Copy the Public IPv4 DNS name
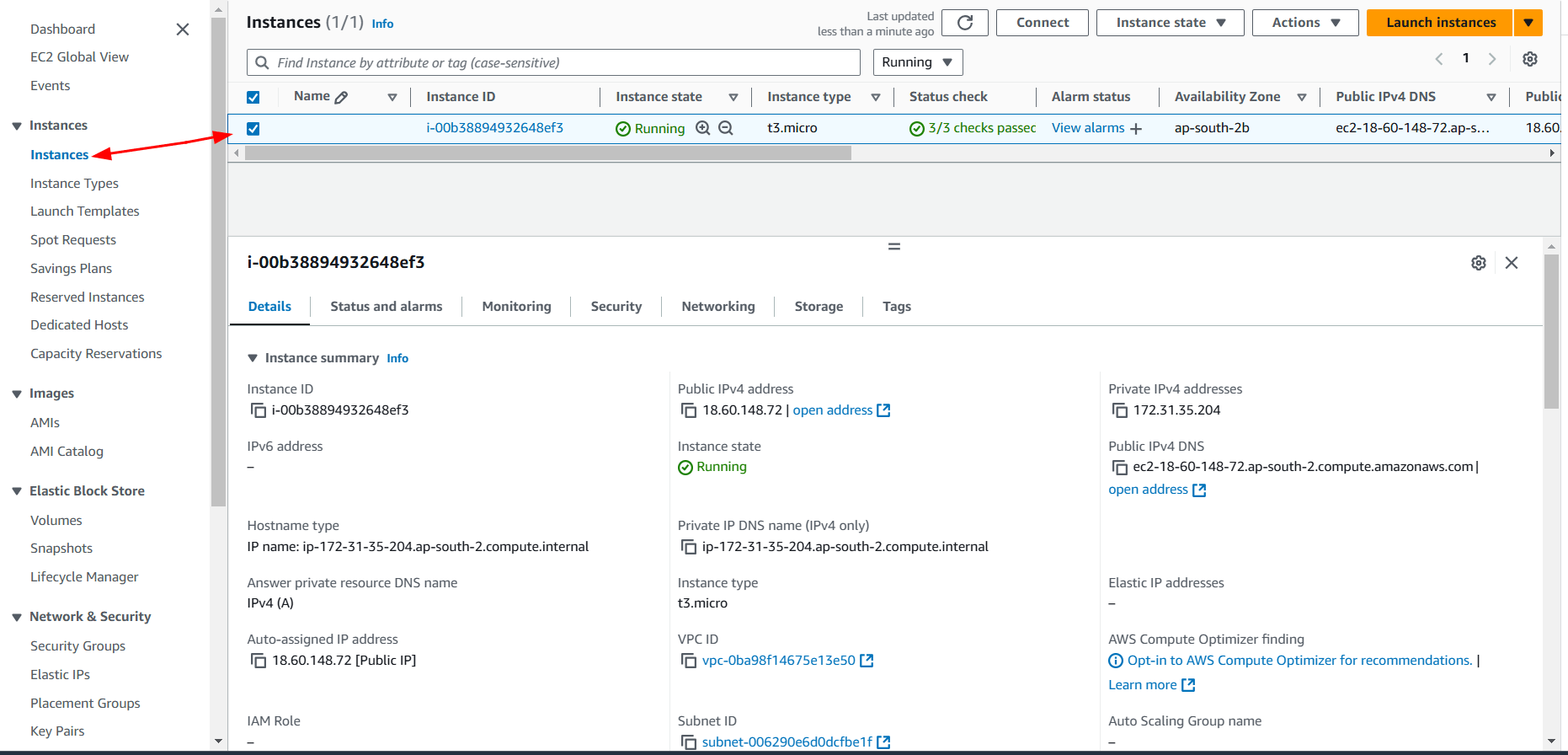Image resolution: width=1568 pixels, height=755 pixels. [x=1120, y=467]
